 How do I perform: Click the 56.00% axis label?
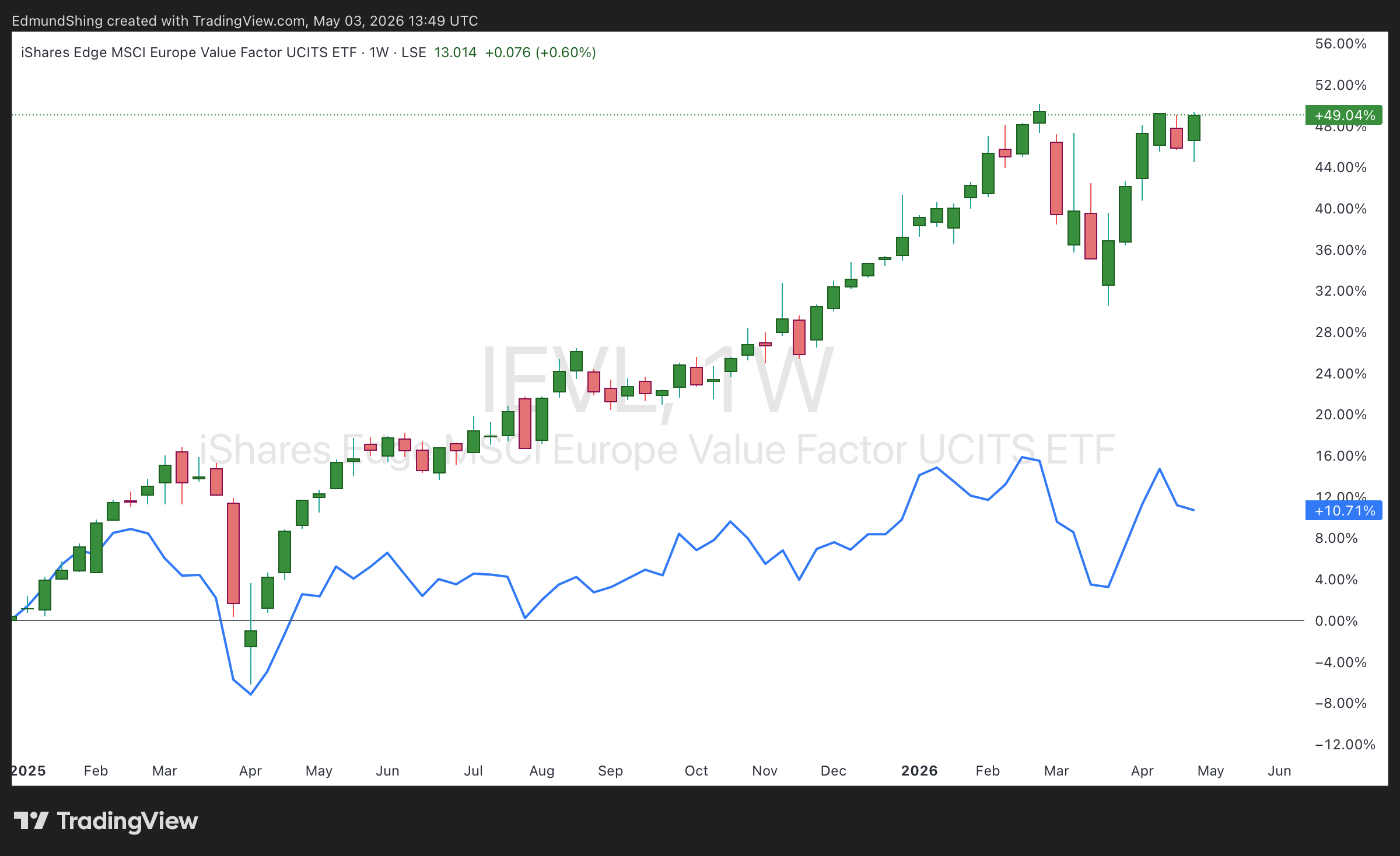pyautogui.click(x=1340, y=44)
